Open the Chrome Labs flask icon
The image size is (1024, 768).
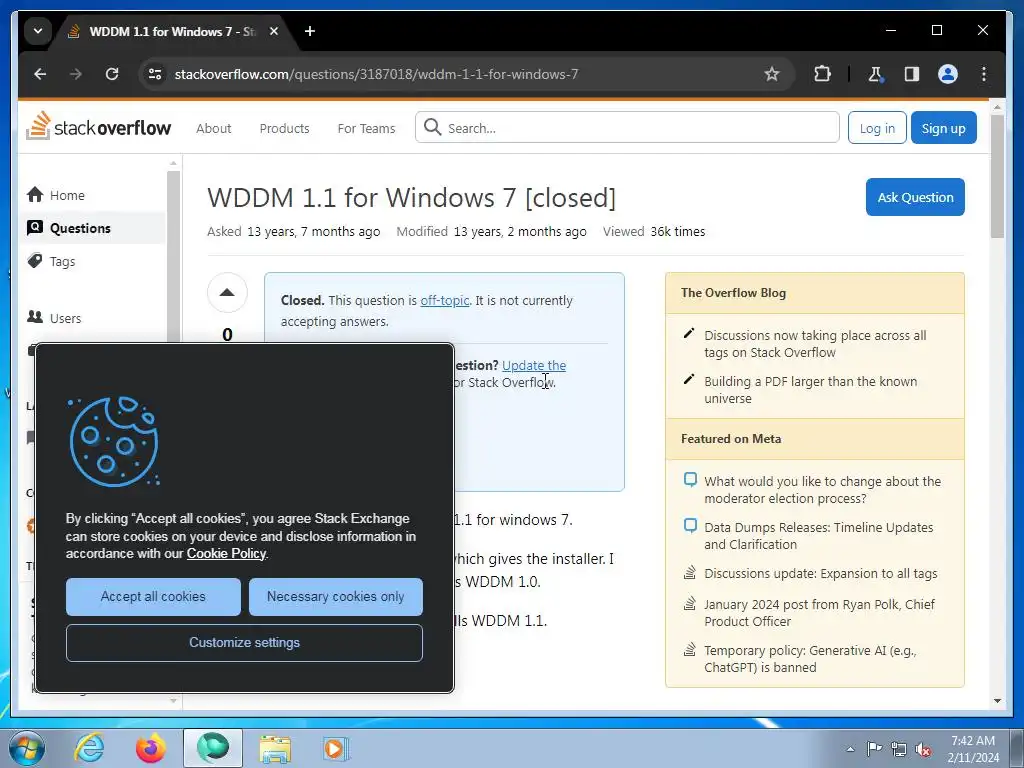(875, 74)
